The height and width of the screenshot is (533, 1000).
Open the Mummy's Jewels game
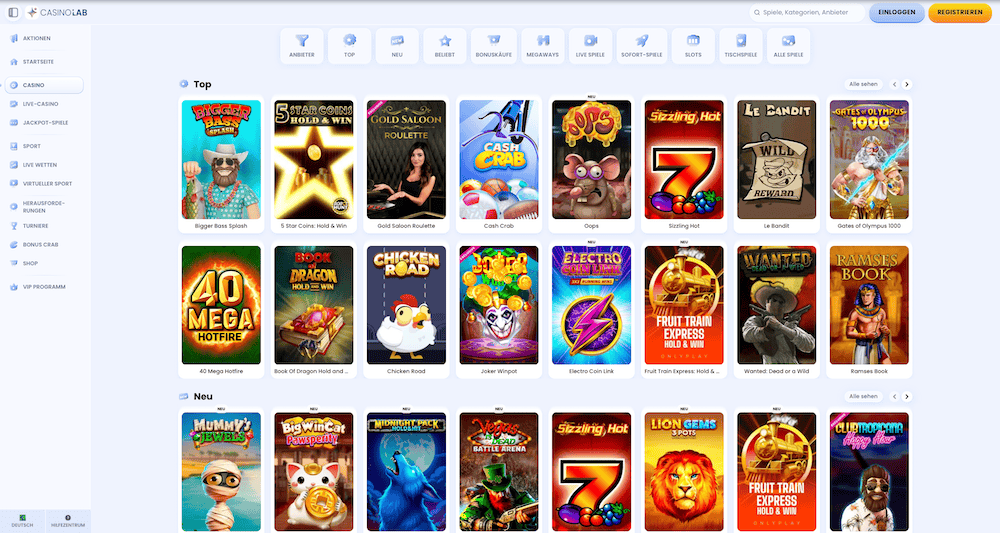(x=221, y=472)
